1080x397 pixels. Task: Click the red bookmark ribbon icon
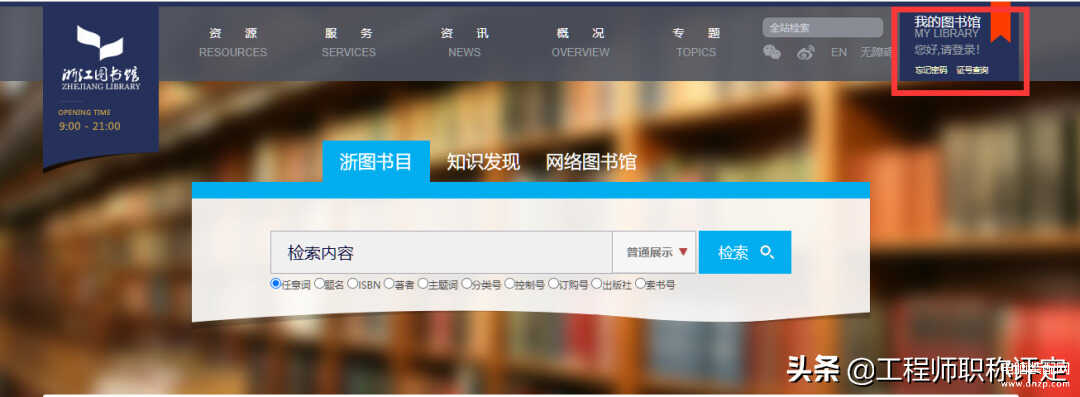point(1000,21)
